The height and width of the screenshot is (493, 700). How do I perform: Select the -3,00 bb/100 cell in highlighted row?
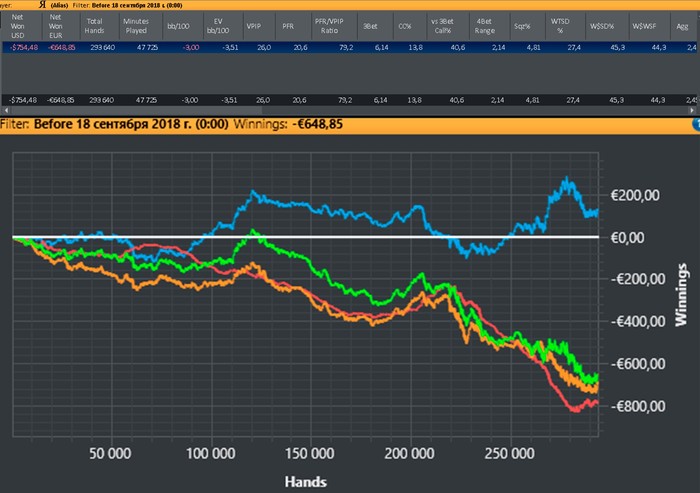tap(191, 47)
